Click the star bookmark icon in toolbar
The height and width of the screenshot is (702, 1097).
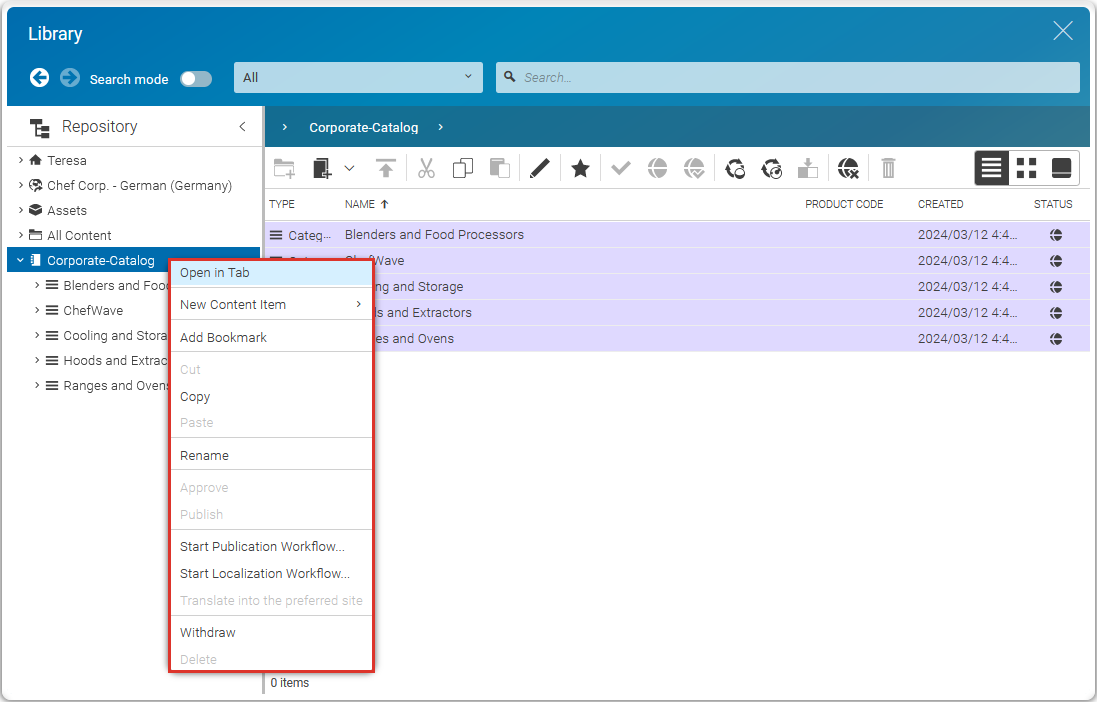[580, 169]
